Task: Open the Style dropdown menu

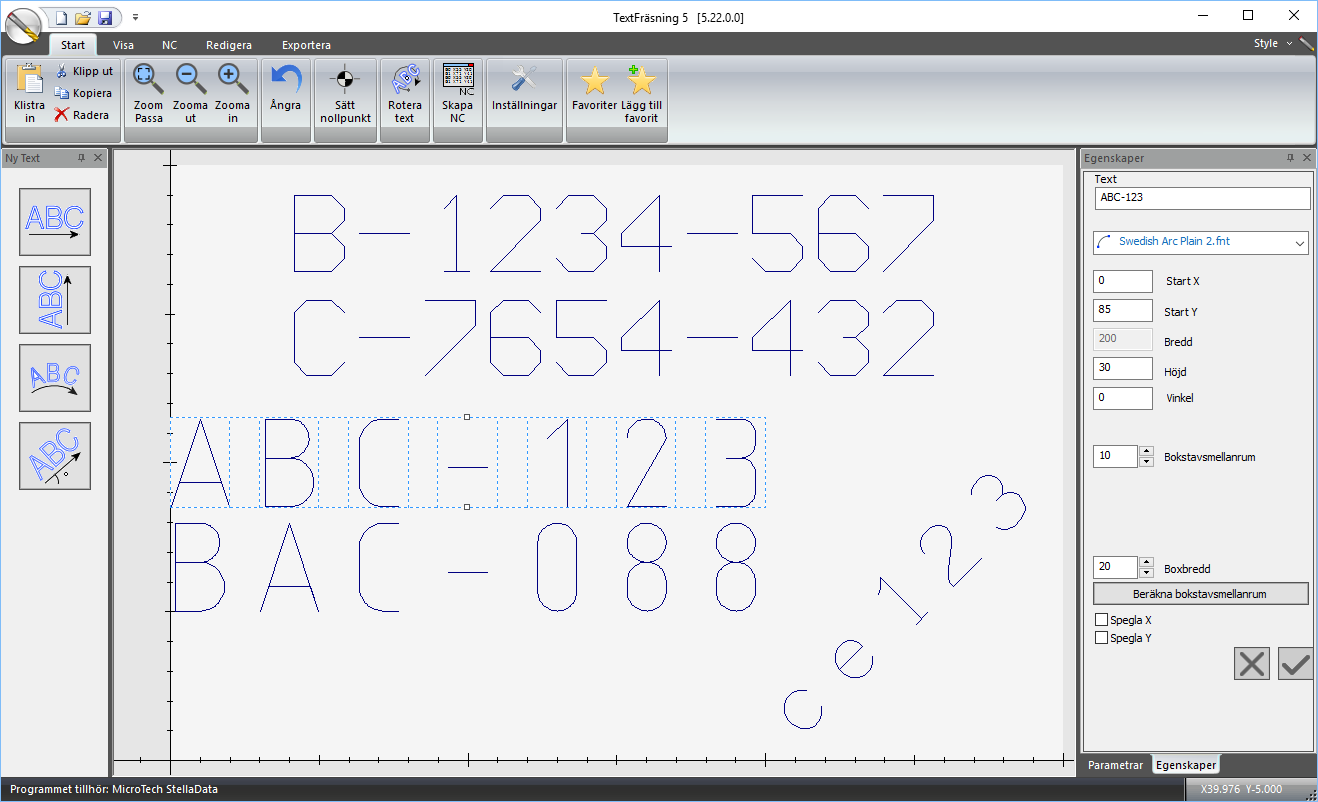Action: [x=1272, y=44]
